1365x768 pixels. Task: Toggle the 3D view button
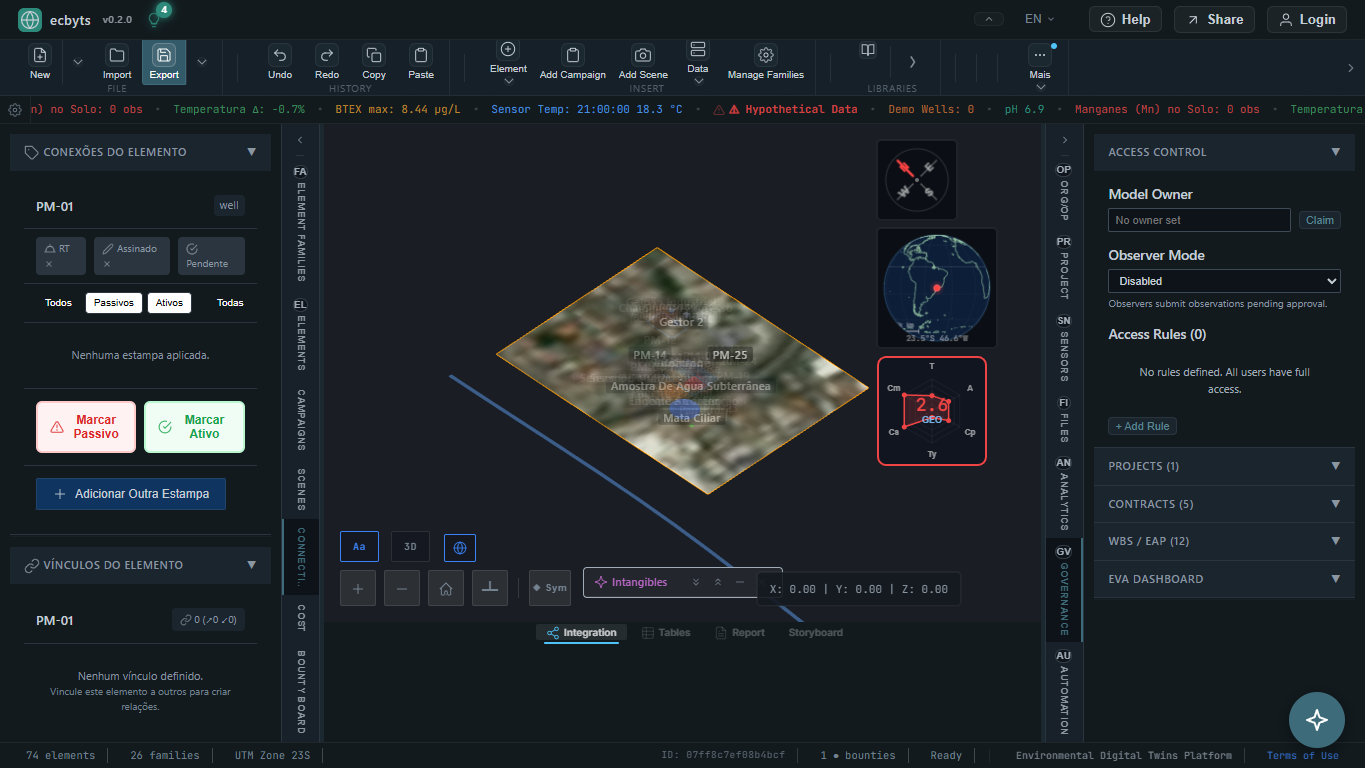click(x=410, y=547)
